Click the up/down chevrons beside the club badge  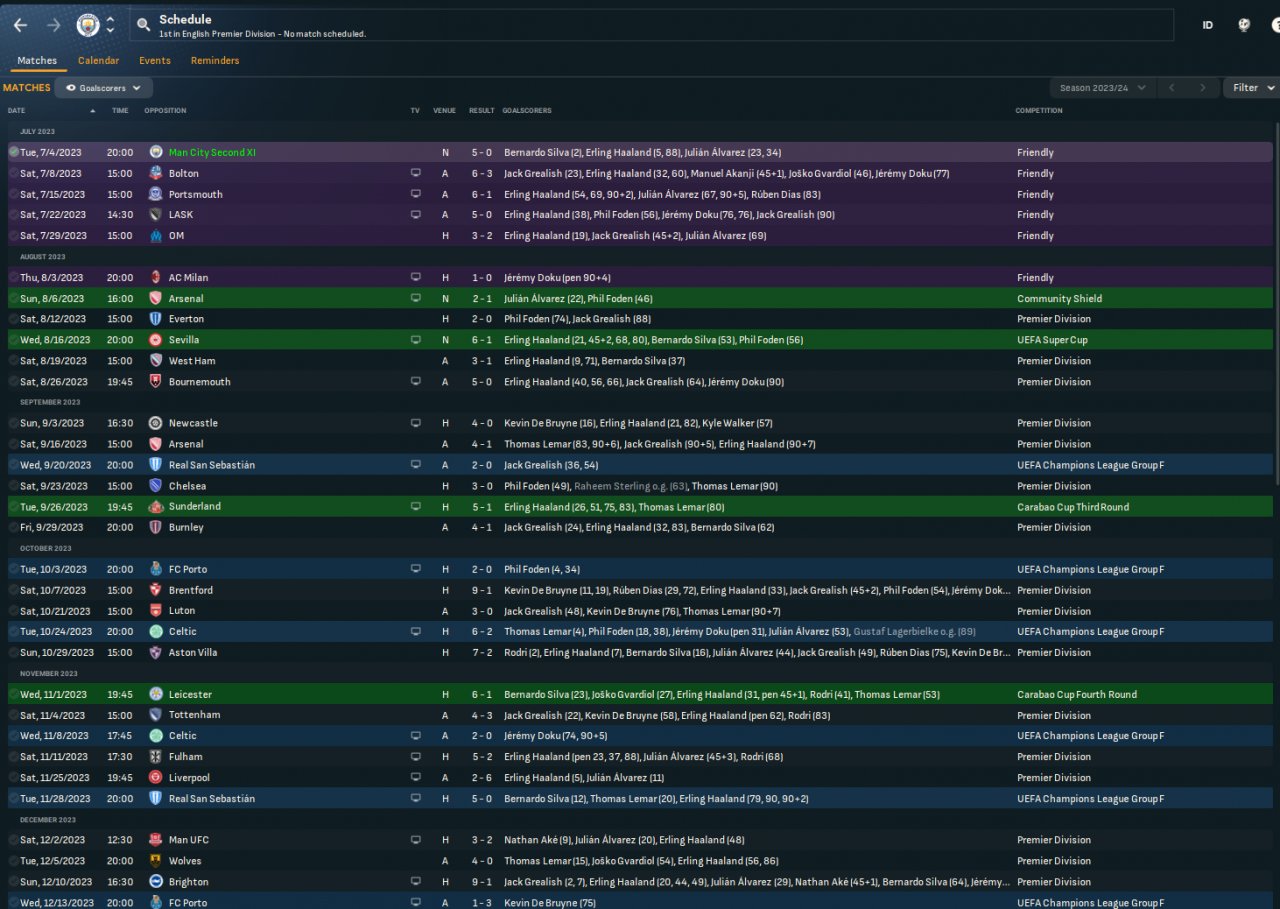pyautogui.click(x=110, y=24)
